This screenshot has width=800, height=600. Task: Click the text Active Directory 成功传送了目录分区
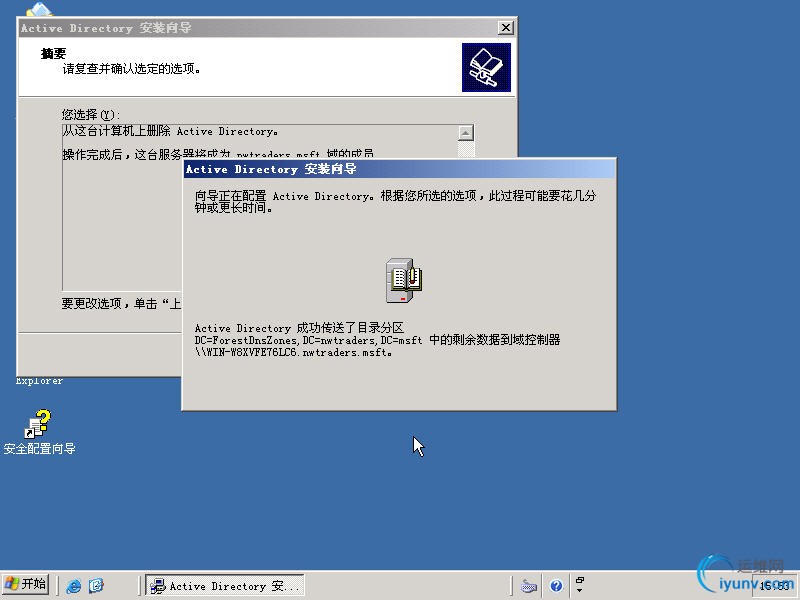[x=299, y=328]
